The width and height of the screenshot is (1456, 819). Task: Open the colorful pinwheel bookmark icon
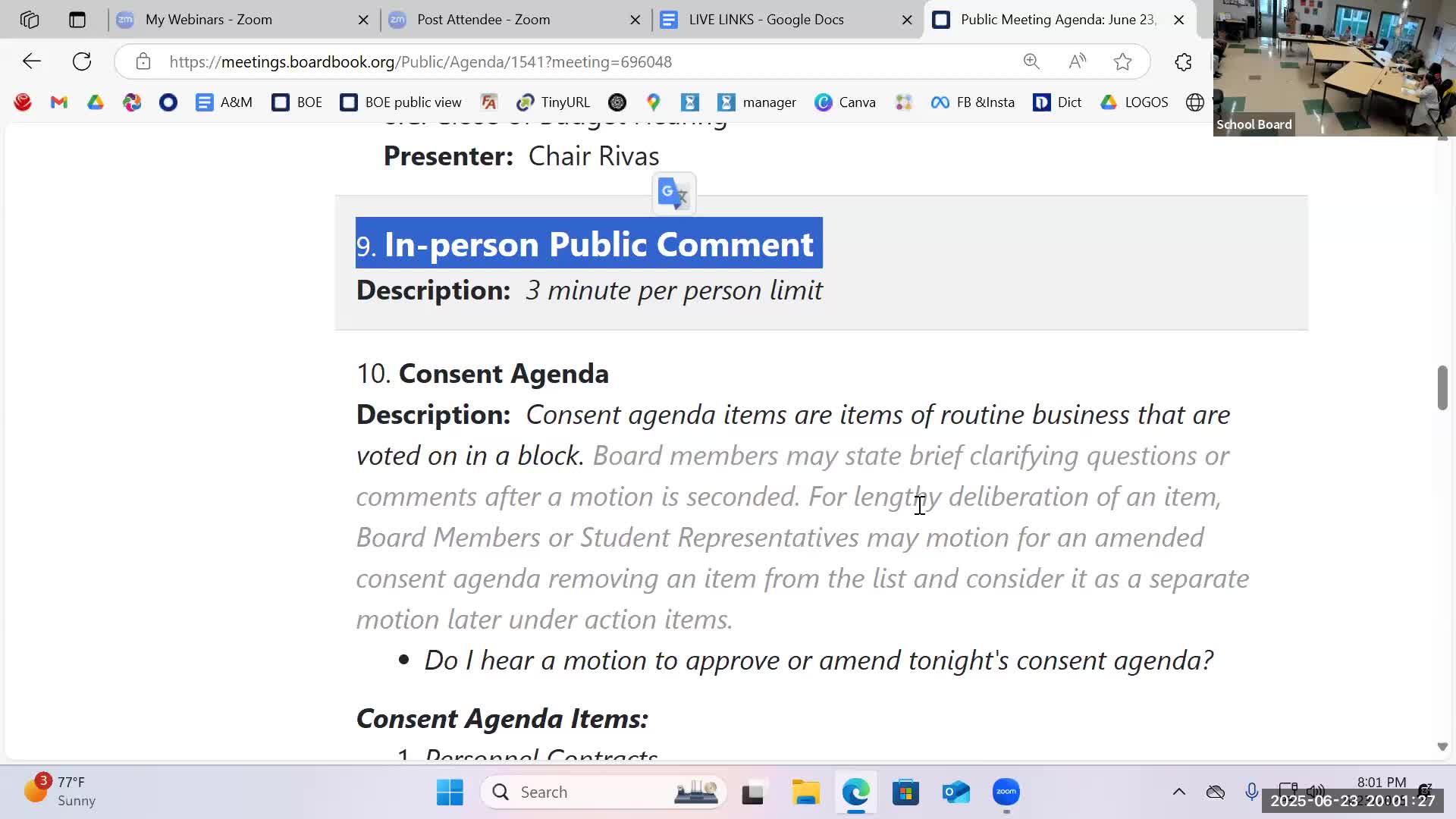pyautogui.click(x=132, y=102)
